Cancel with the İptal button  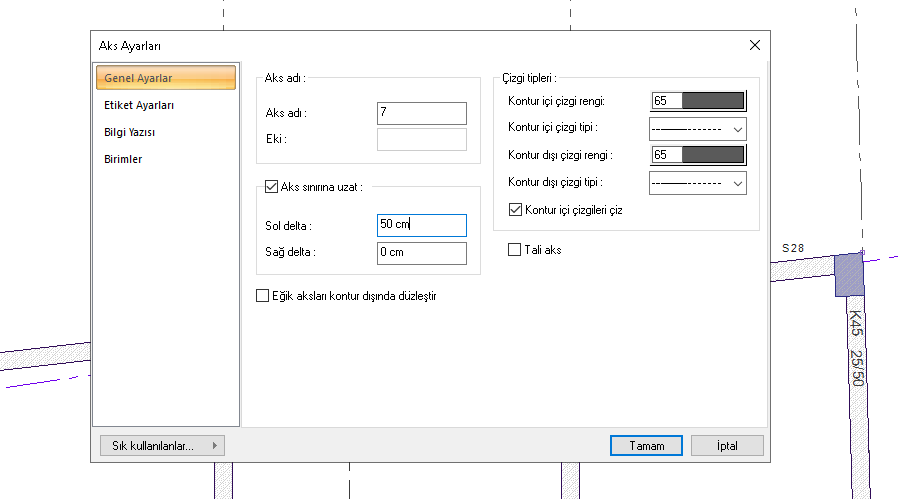coord(727,445)
